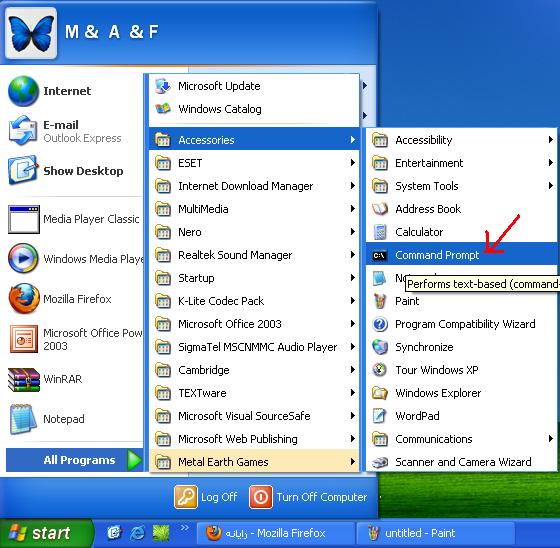Image resolution: width=560 pixels, height=548 pixels.
Task: Click the Command Prompt C:\ icon
Action: 379,255
